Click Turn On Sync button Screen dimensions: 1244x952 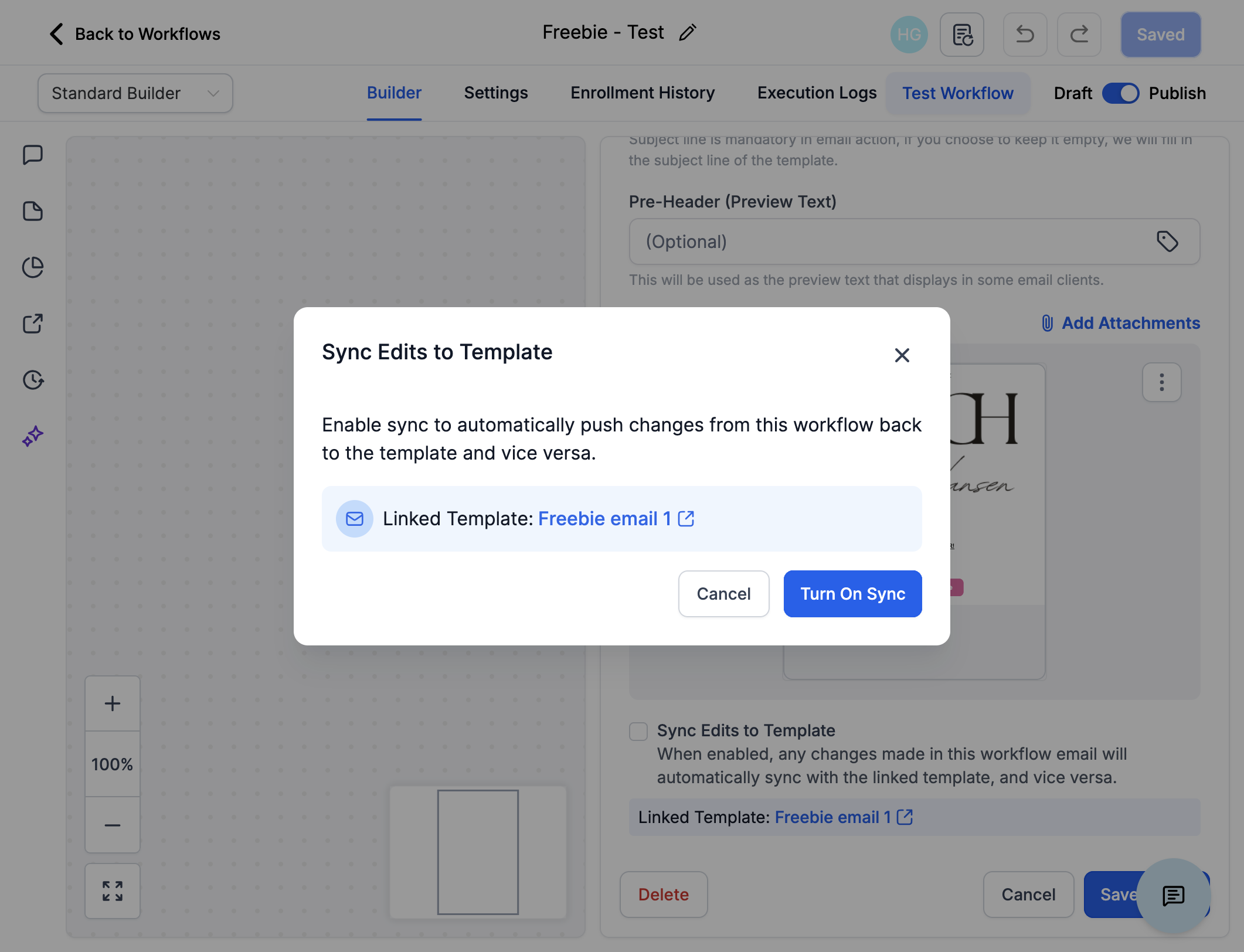point(852,594)
